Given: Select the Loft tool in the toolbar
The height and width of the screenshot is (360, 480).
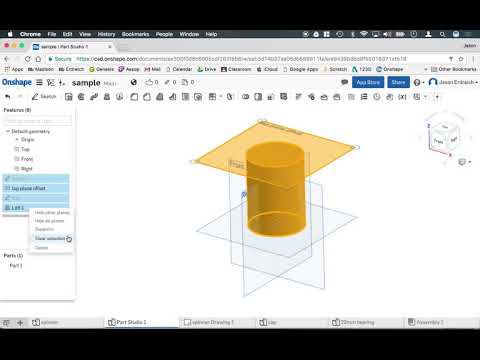Looking at the screenshot, I should 107,97.
